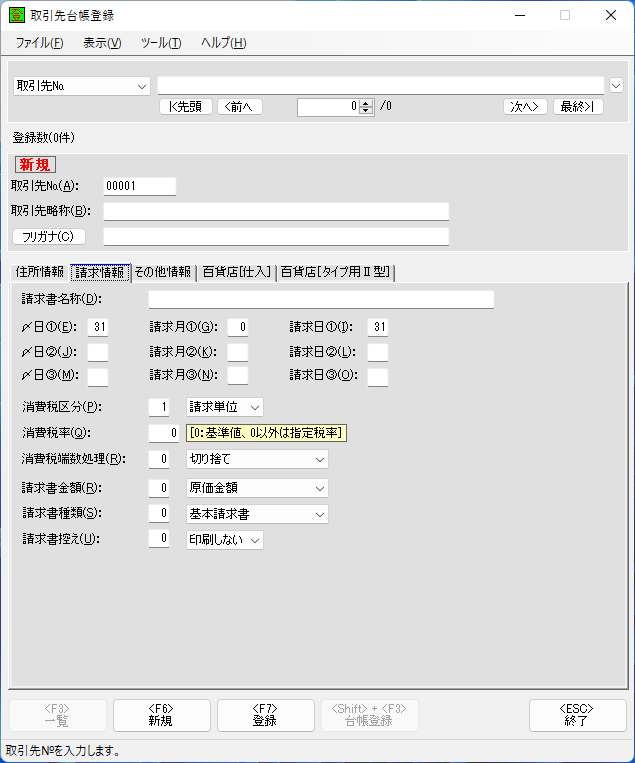Decrease record number with spinner down arrow

point(366,111)
